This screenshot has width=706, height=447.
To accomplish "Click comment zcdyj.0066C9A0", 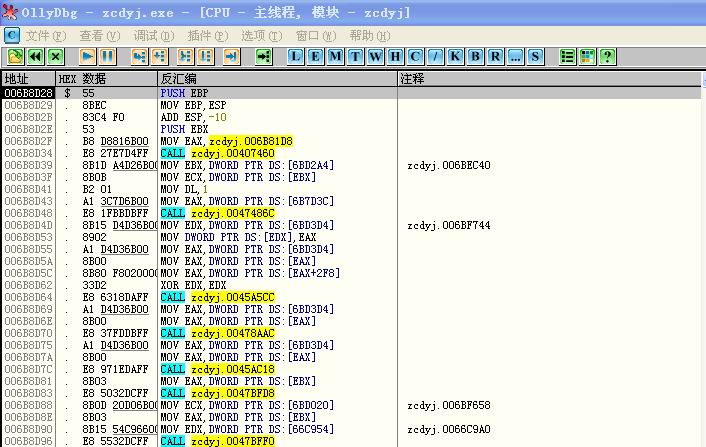I will (x=448, y=429).
